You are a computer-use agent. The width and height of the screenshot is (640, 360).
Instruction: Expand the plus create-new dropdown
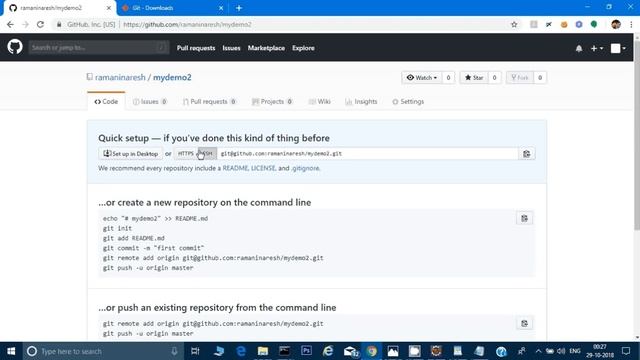click(596, 48)
